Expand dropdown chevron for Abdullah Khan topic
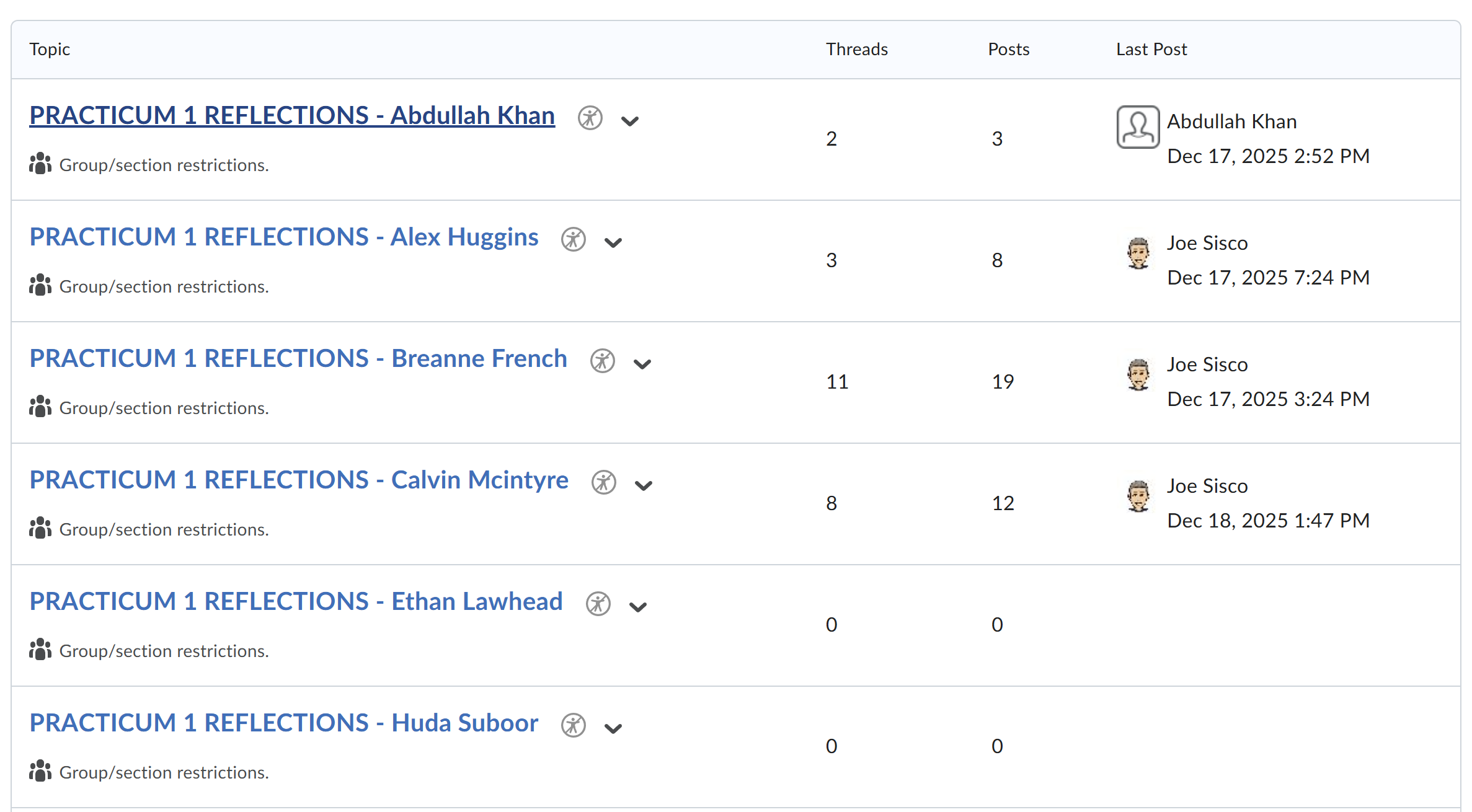The image size is (1472, 812). coord(630,121)
